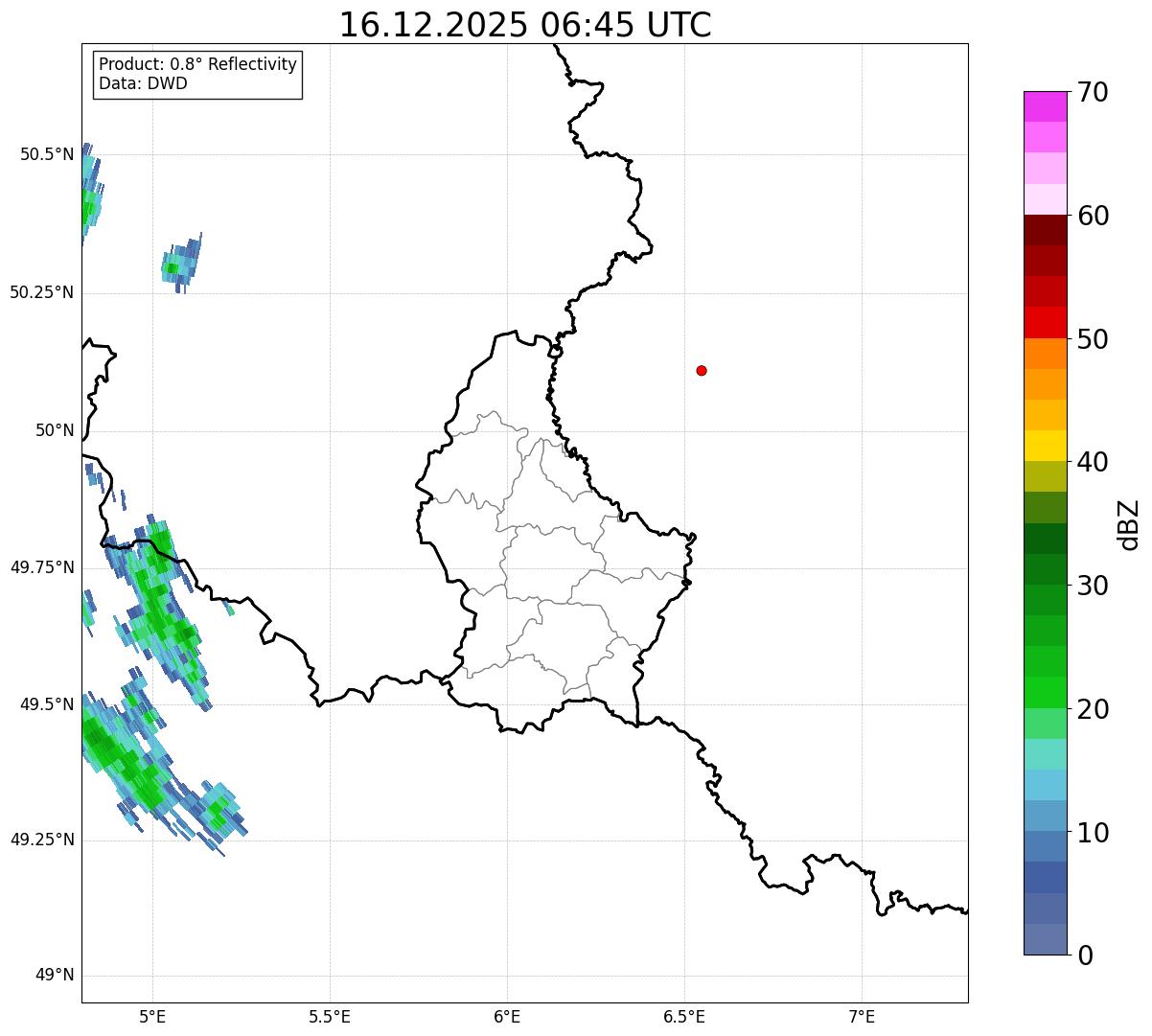Click the 50.25°N latitude label
1152x1036 pixels.
coord(42,292)
